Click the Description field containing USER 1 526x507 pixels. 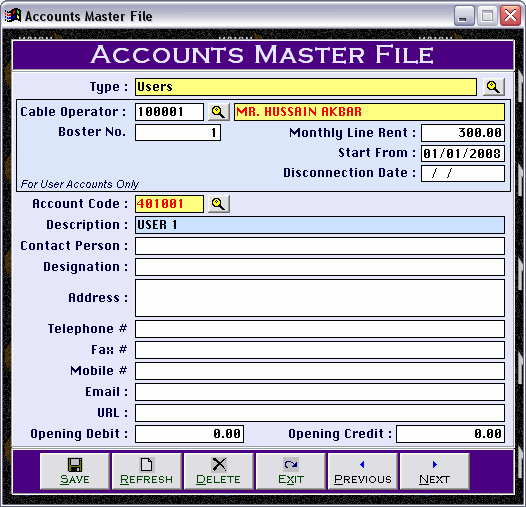[320, 225]
